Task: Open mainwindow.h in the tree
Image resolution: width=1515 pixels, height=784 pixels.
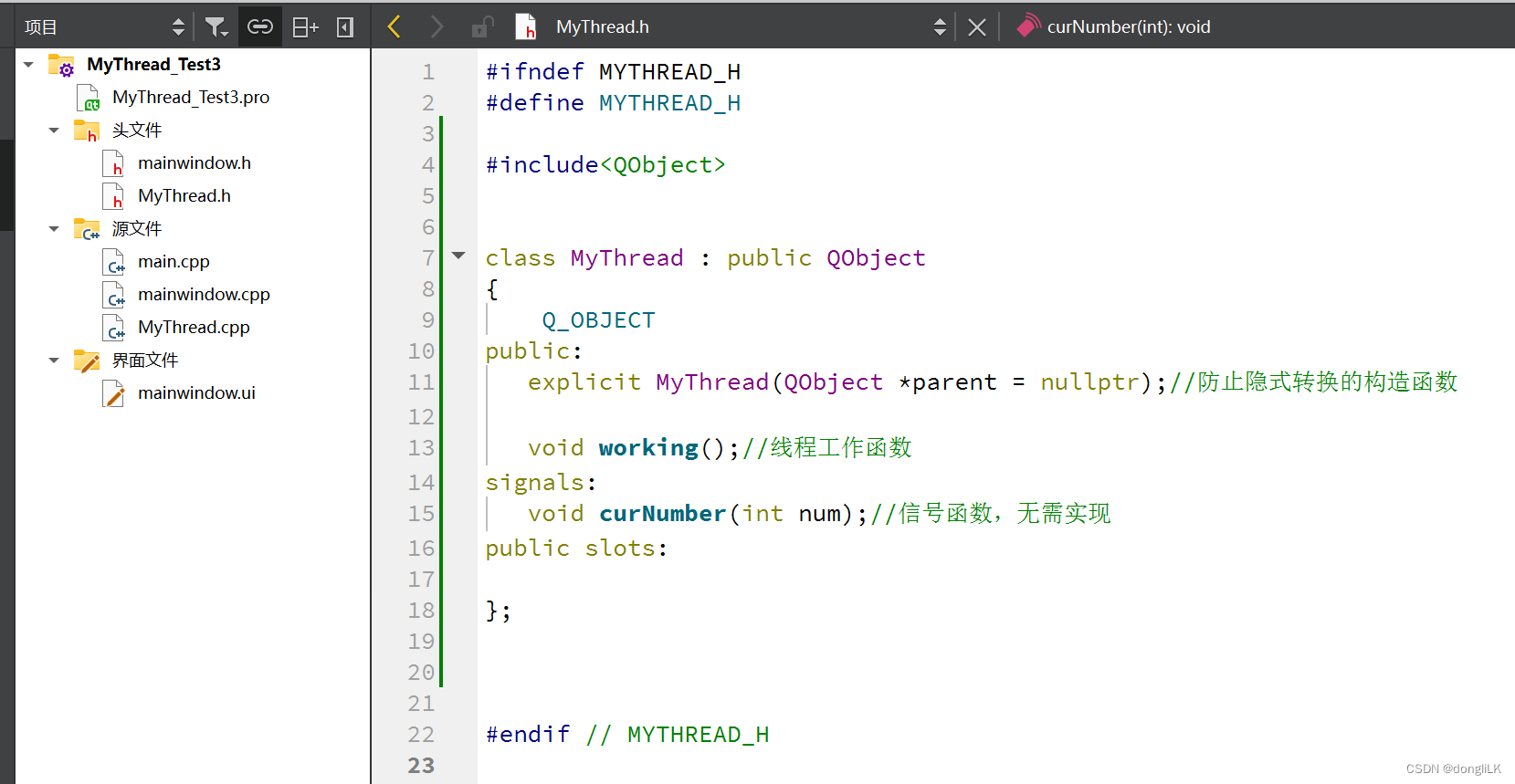Action: click(x=195, y=163)
